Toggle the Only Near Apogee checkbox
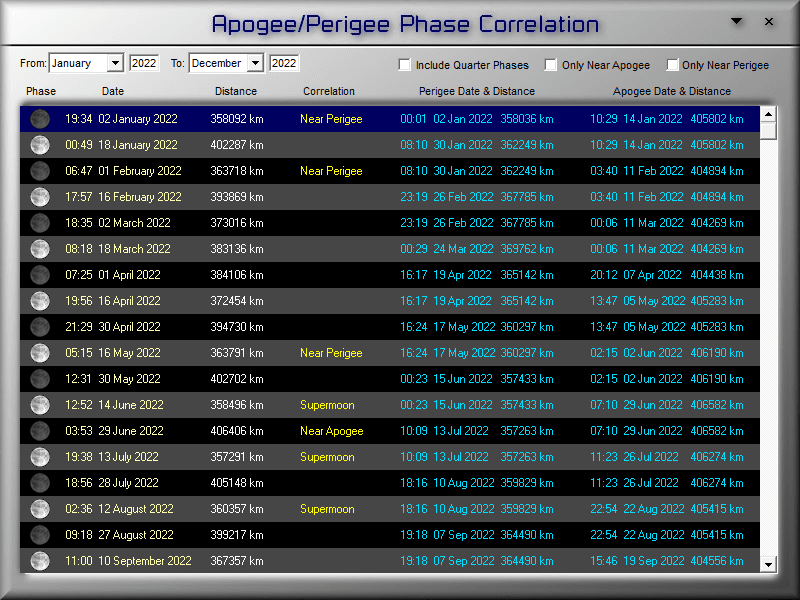 551,65
